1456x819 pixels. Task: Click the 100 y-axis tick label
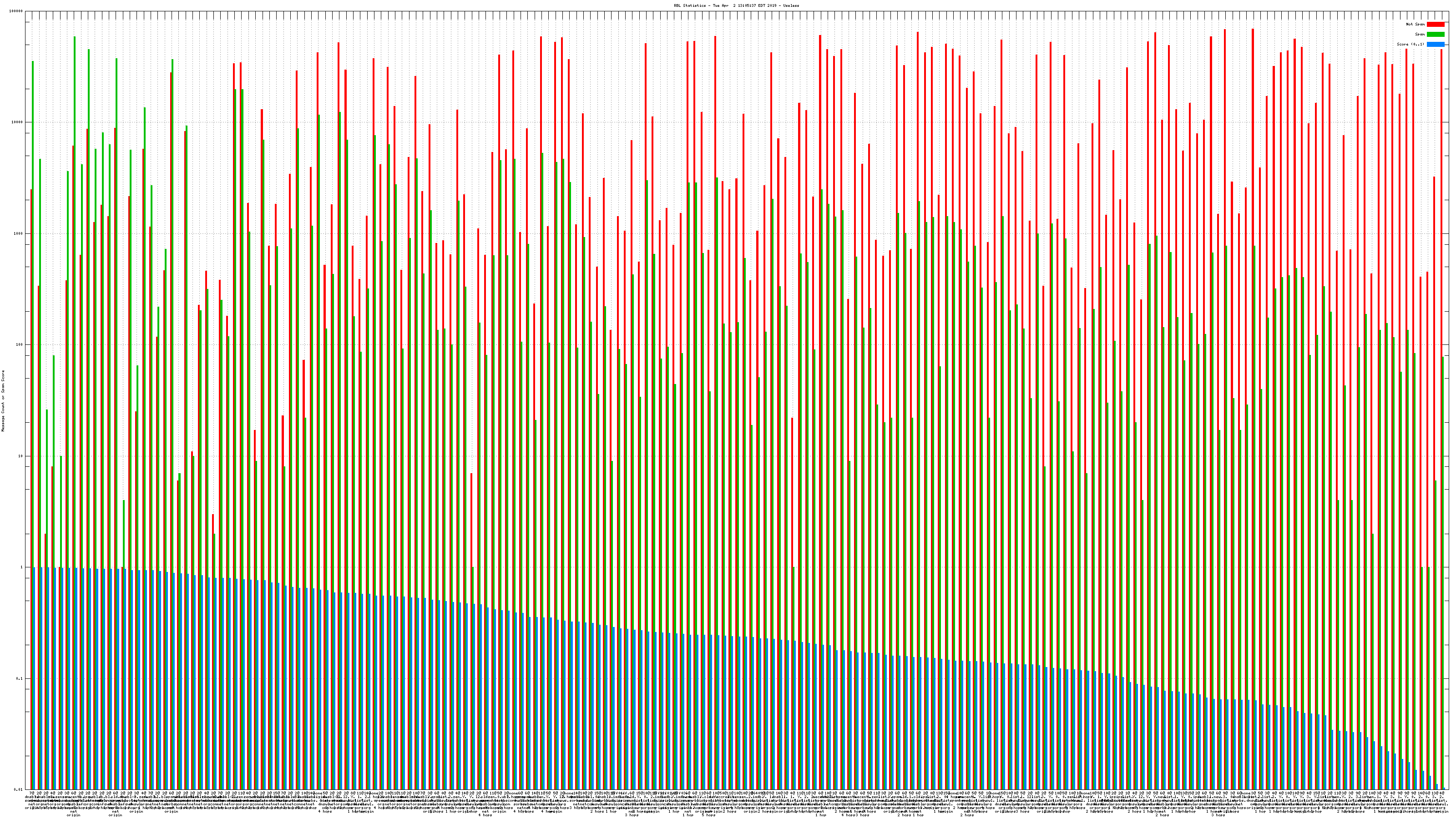[x=20, y=345]
